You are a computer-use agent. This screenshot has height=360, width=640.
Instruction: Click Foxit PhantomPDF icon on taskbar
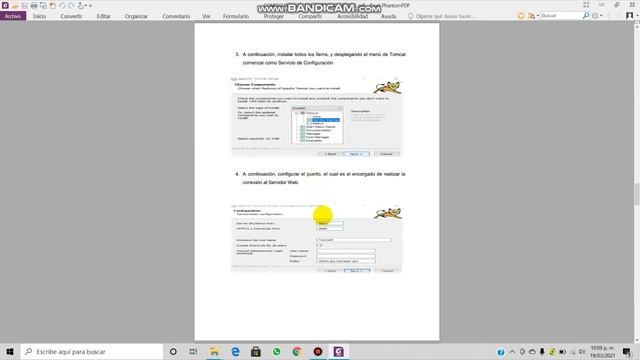click(x=338, y=351)
